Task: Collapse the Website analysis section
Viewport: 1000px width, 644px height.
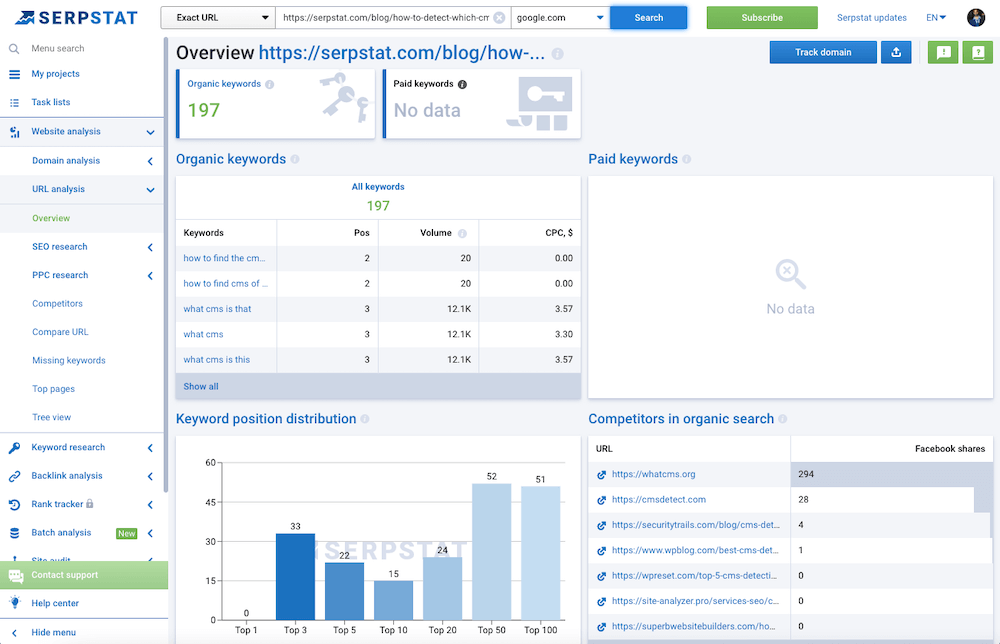Action: point(151,133)
